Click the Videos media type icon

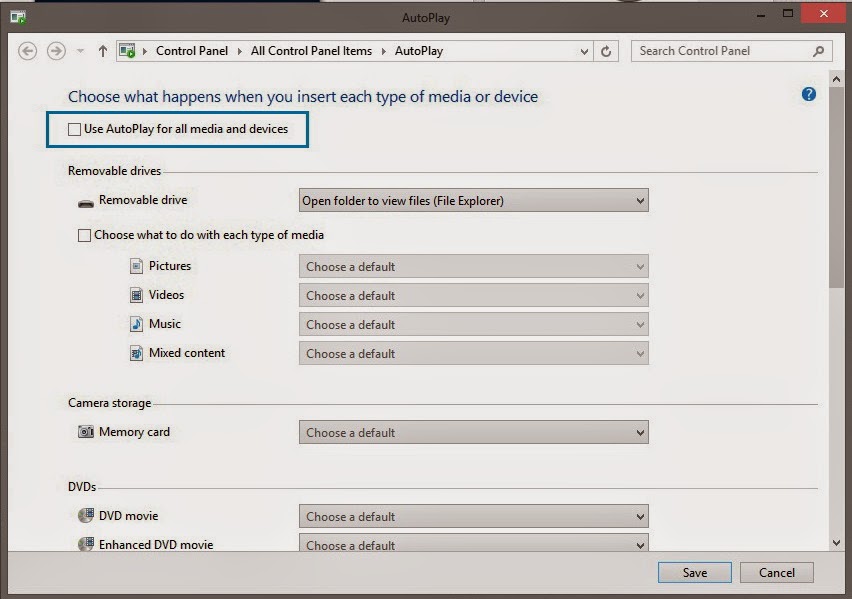[134, 295]
